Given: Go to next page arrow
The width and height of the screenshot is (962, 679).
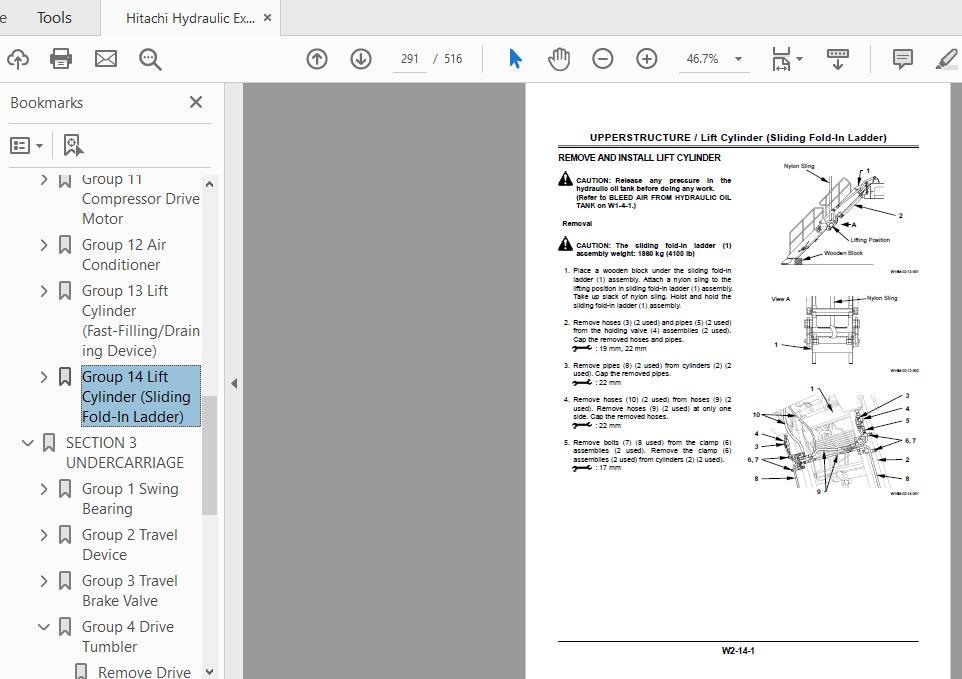Looking at the screenshot, I should (x=361, y=59).
